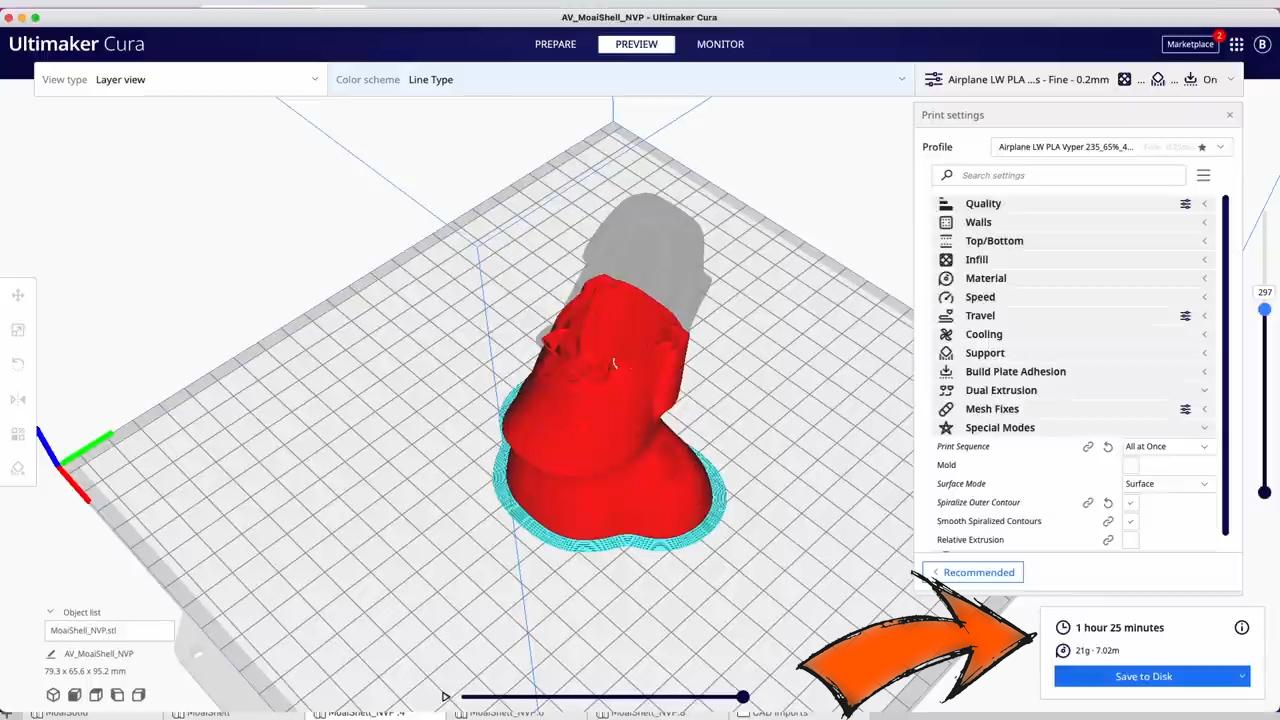Click the Quality section settings icon
The image size is (1280, 720).
click(x=1185, y=203)
